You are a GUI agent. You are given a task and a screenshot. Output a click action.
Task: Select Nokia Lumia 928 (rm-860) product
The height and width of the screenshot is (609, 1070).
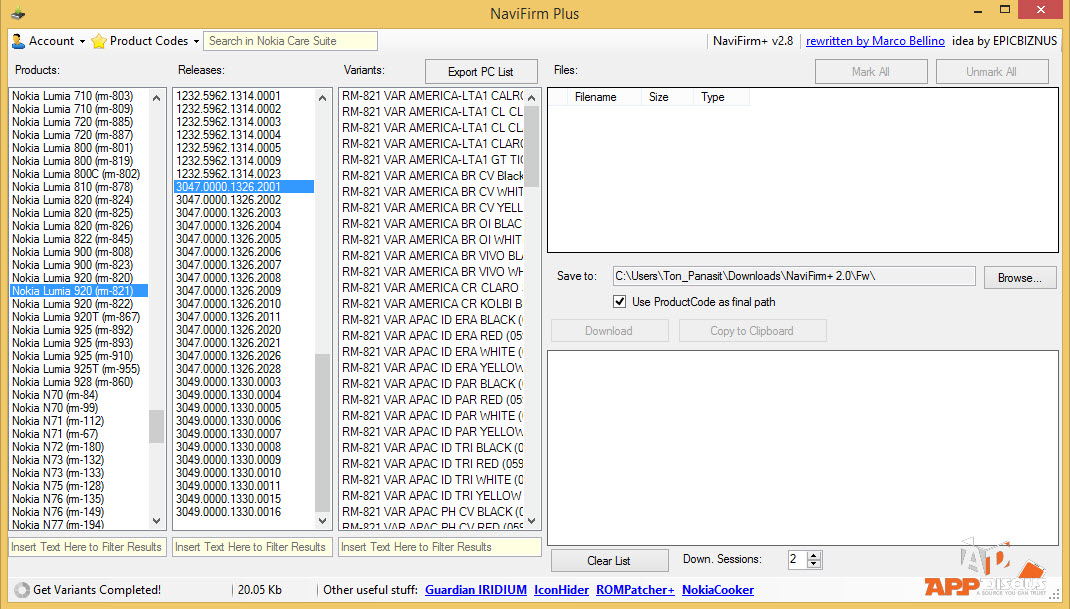click(78, 382)
